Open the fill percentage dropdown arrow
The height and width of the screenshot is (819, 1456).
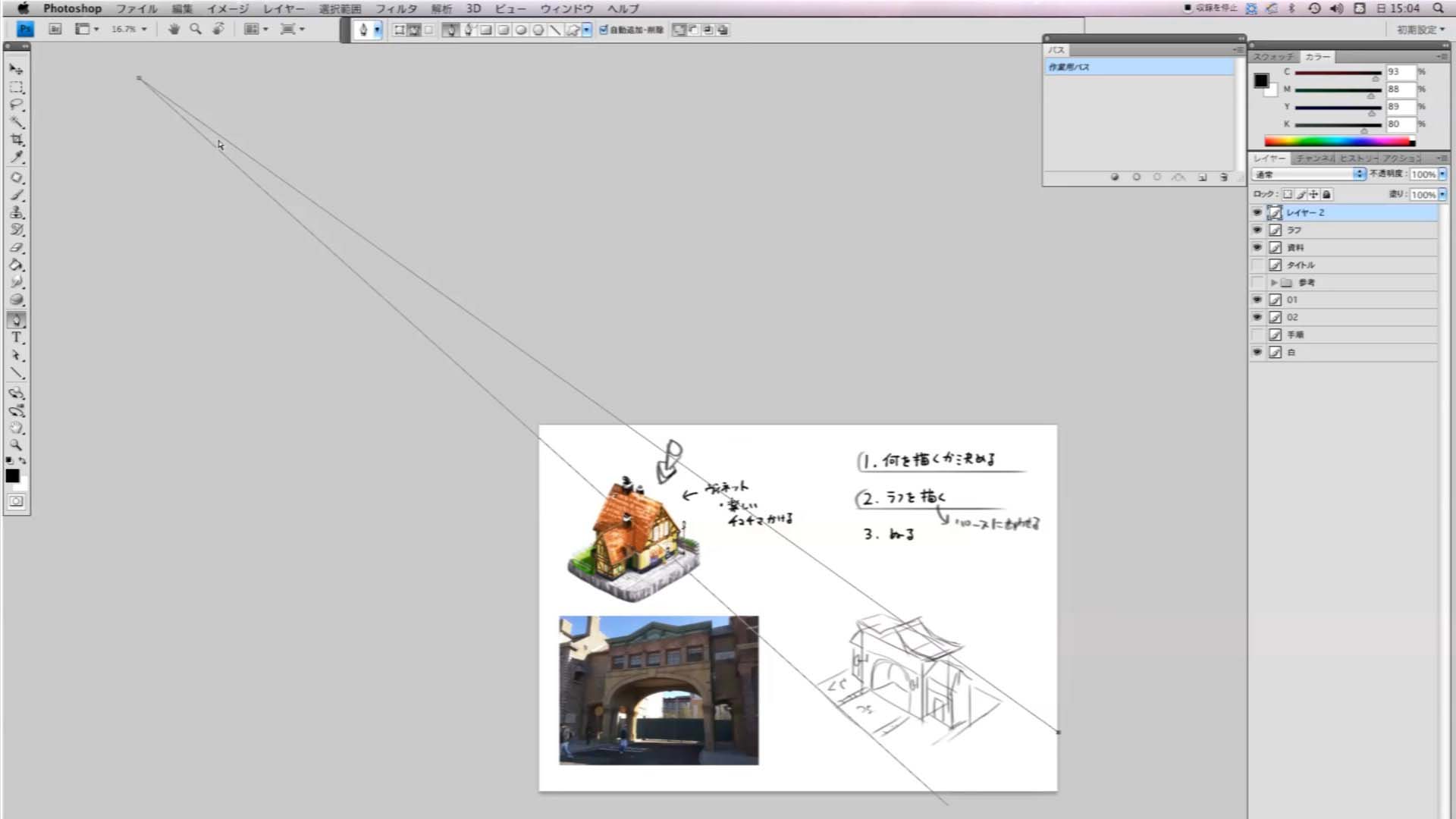(1442, 194)
